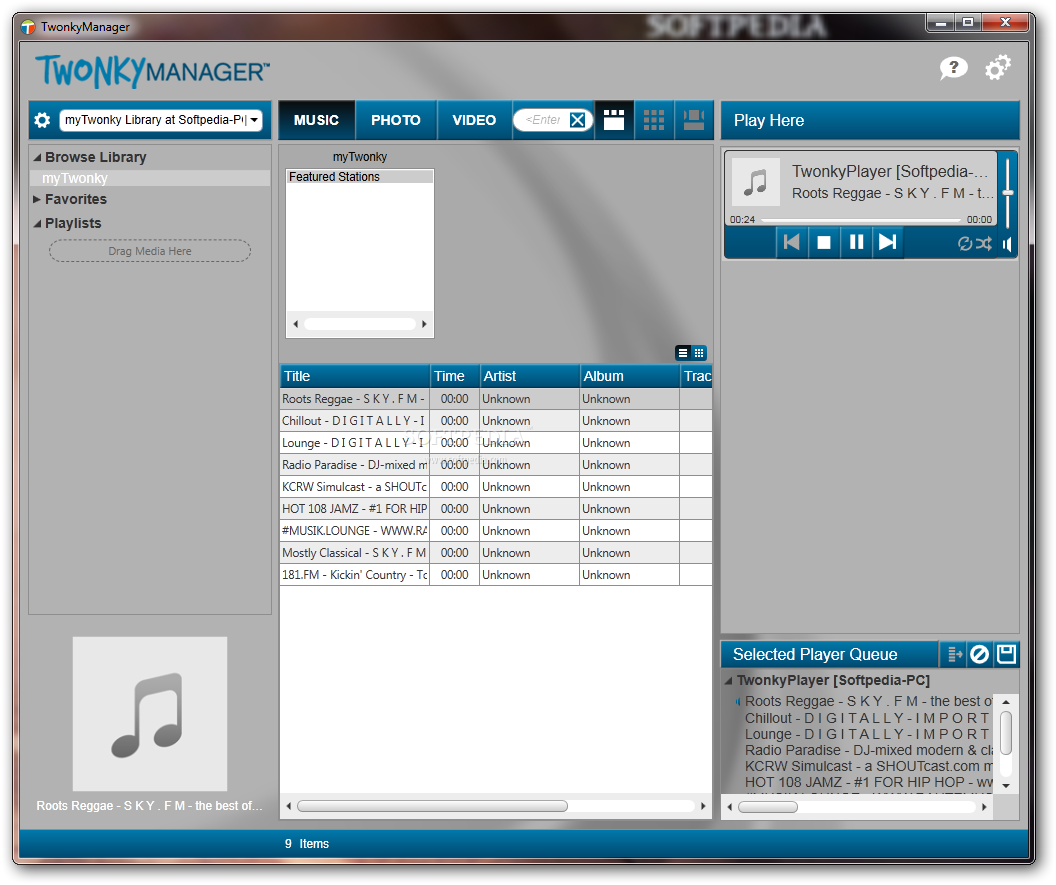Pause the current playback

(856, 242)
